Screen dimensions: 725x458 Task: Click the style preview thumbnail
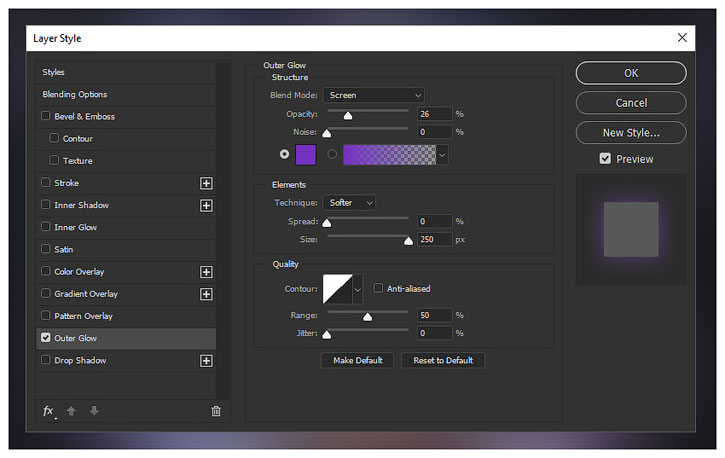[x=631, y=229]
